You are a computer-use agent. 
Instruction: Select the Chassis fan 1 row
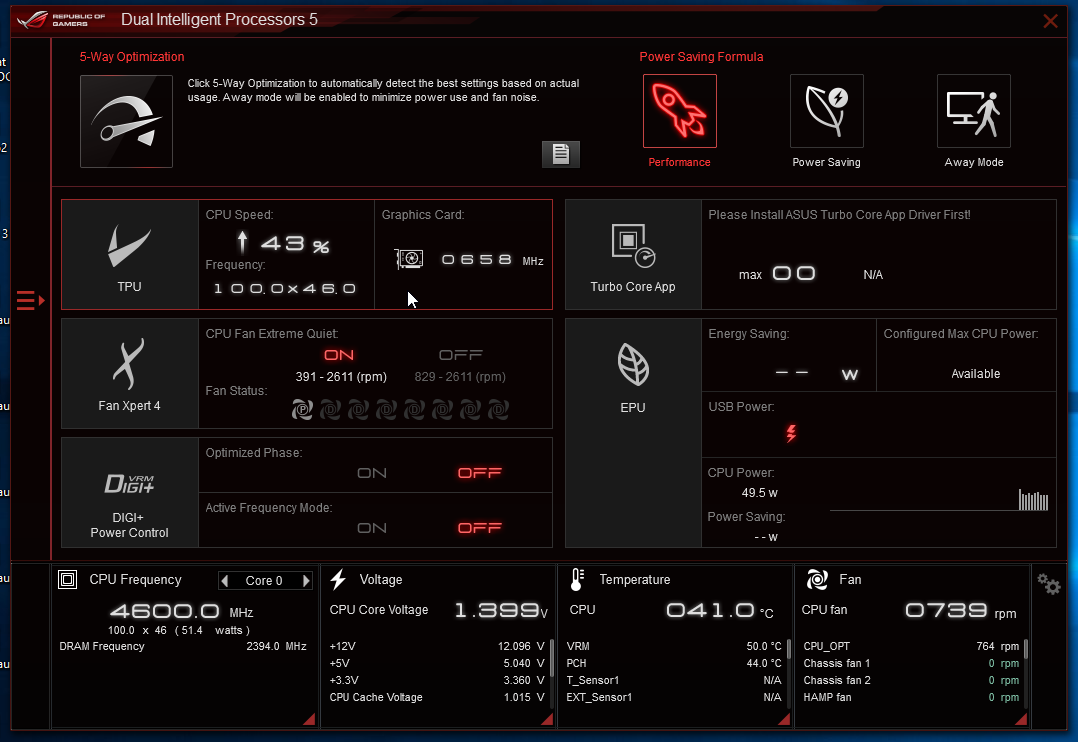click(x=911, y=664)
